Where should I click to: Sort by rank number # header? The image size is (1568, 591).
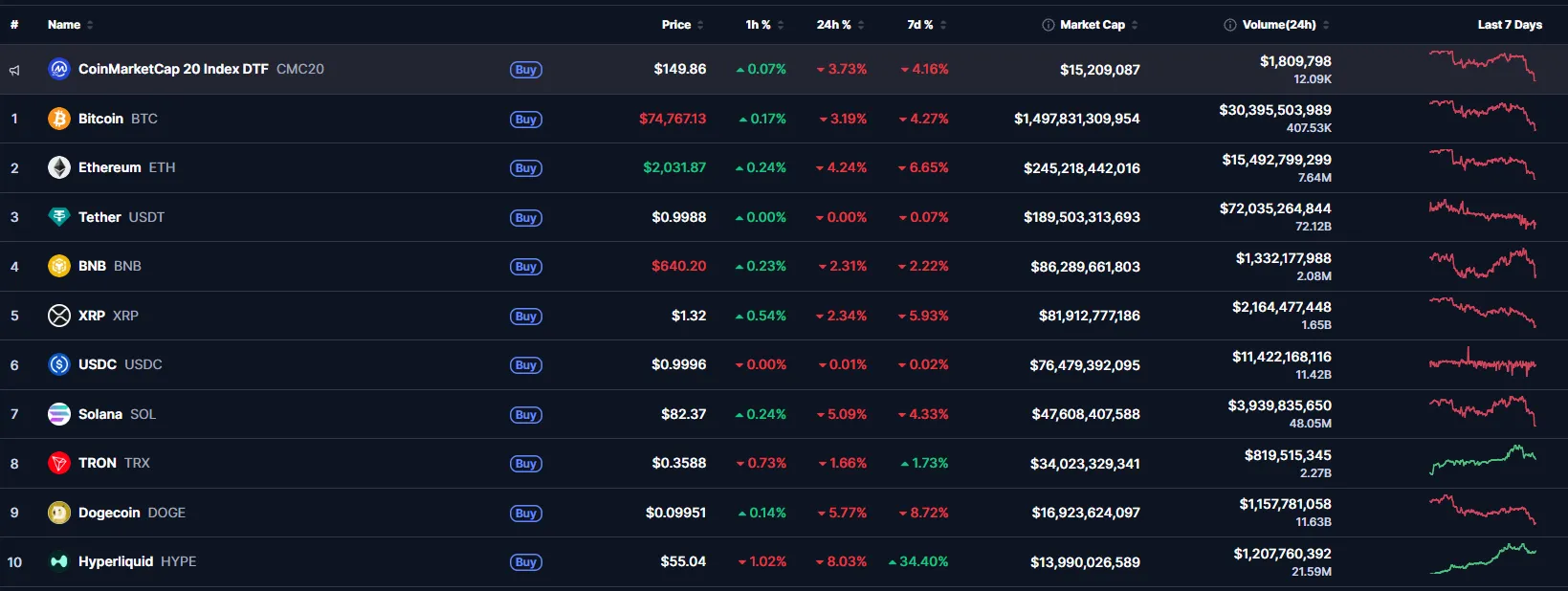(x=14, y=25)
